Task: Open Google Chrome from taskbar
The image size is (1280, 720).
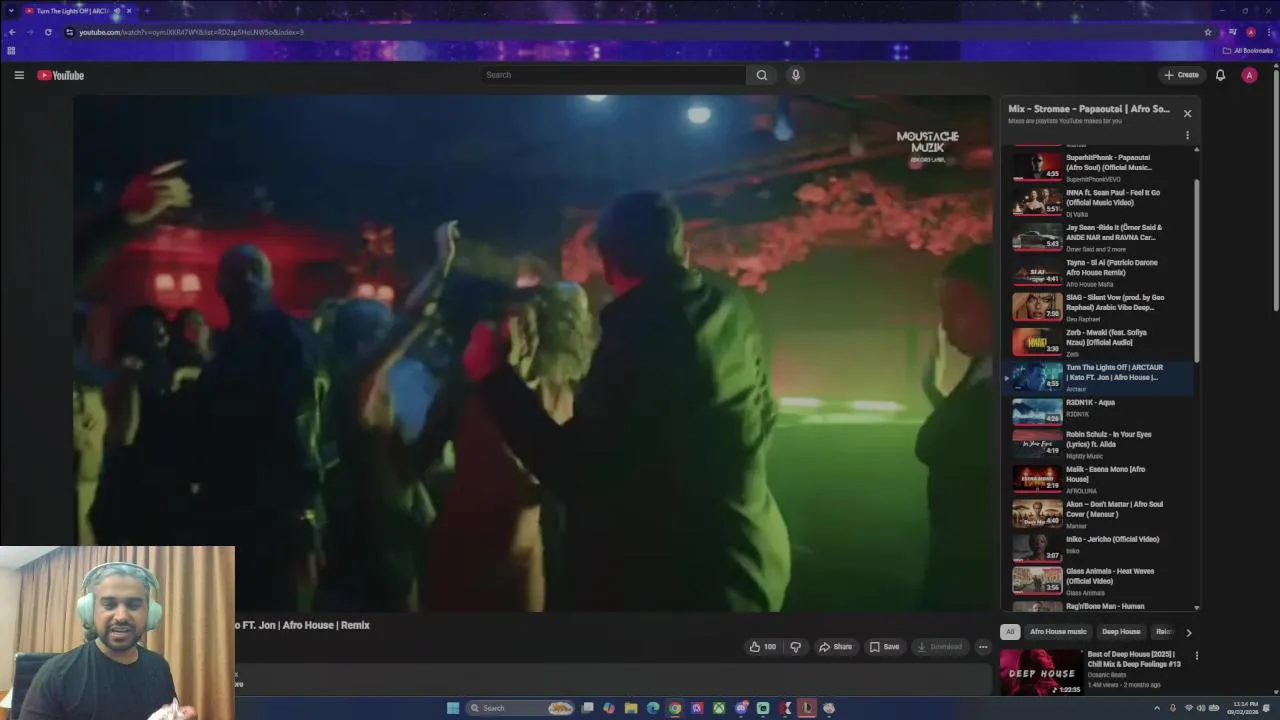Action: (x=675, y=708)
